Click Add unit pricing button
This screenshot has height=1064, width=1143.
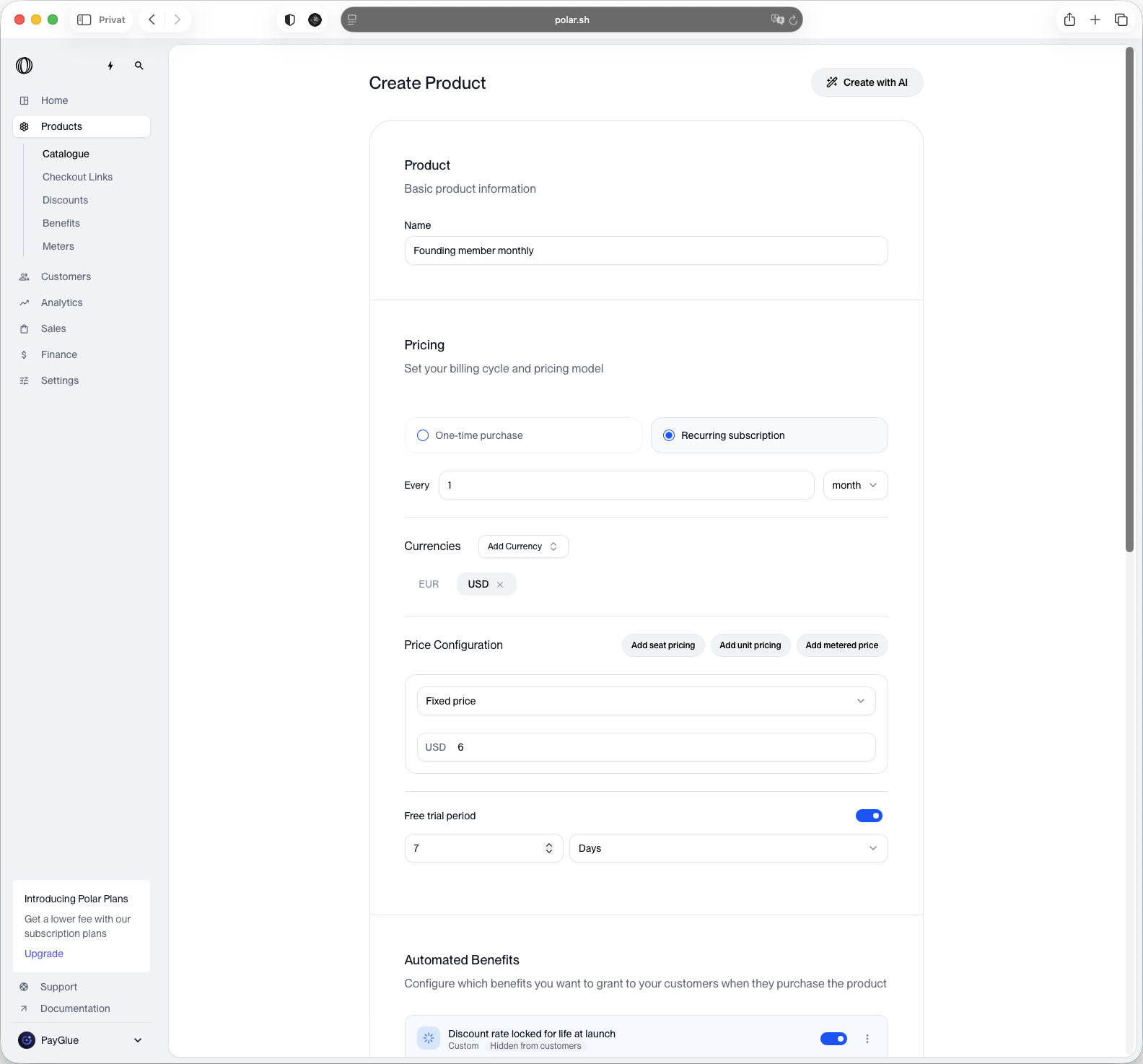(750, 645)
